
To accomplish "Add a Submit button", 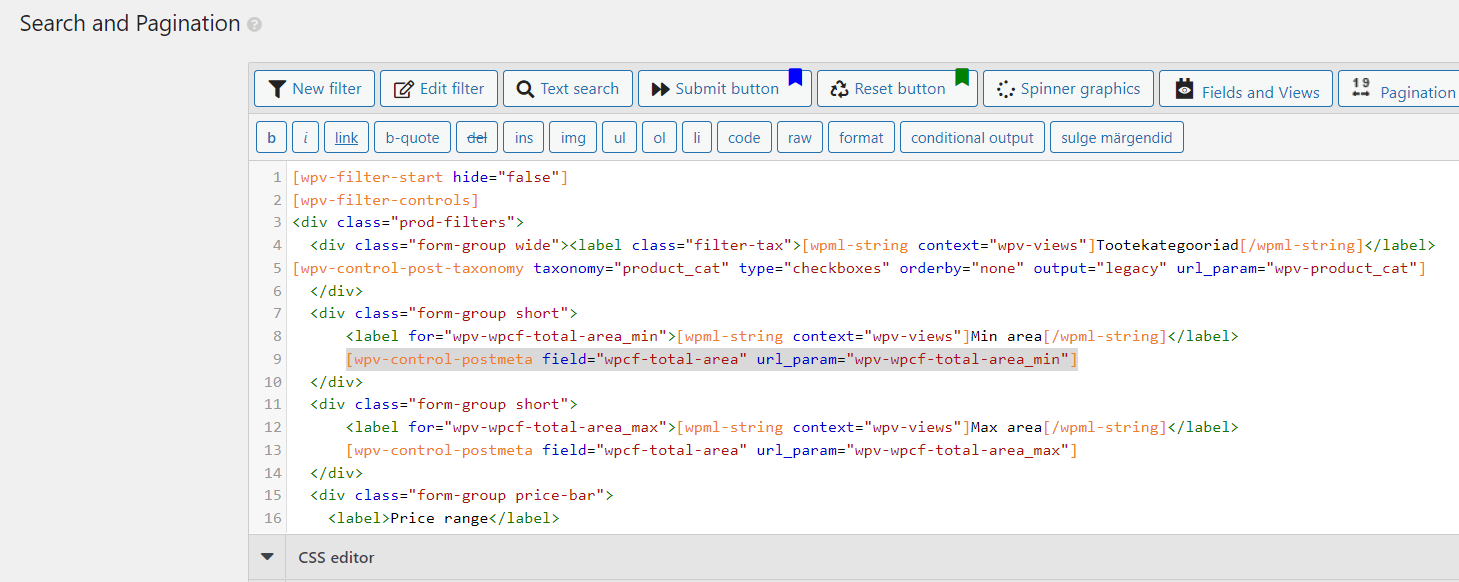I will 724,88.
